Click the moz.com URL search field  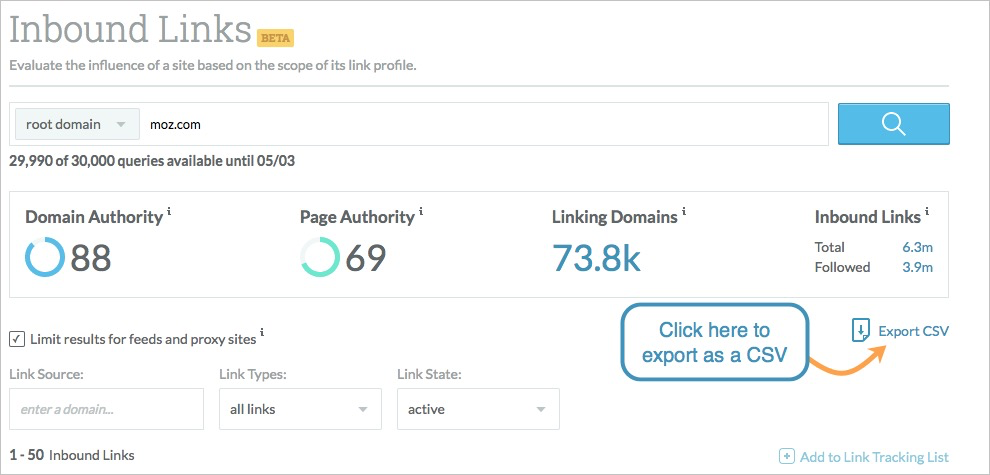tap(484, 124)
